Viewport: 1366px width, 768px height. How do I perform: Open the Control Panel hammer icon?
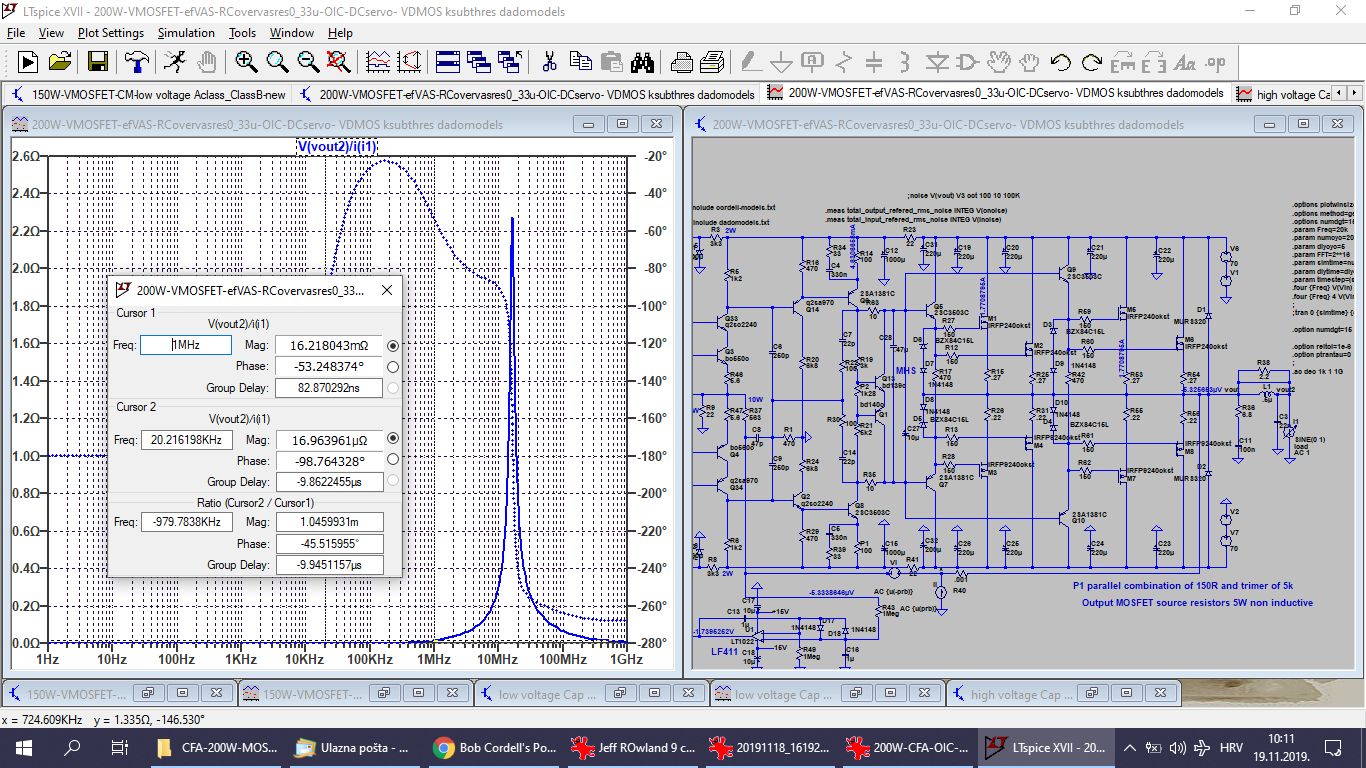(136, 62)
